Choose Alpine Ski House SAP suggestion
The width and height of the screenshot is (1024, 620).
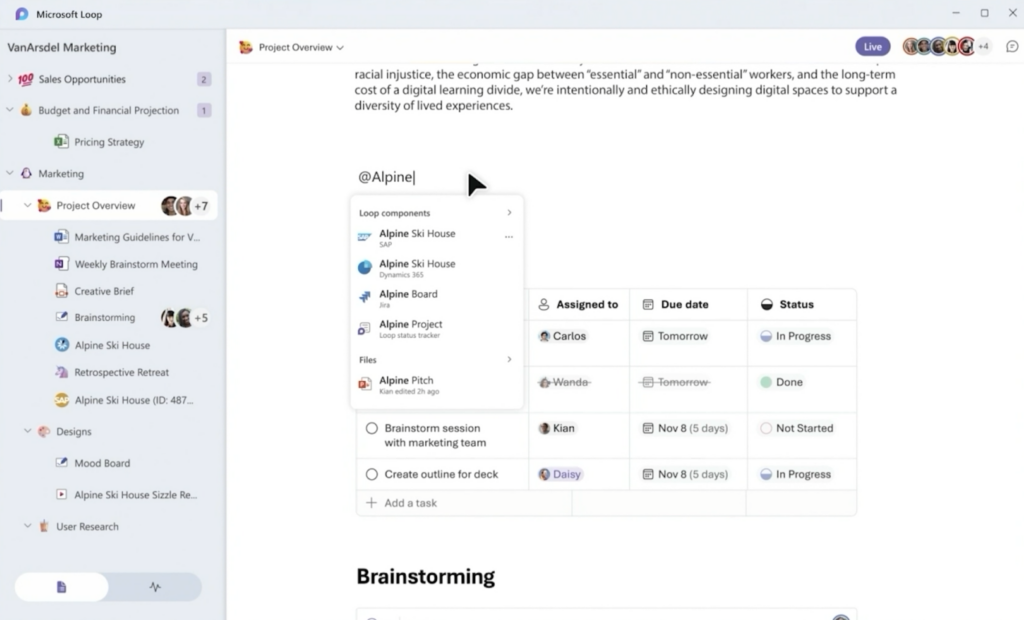pos(436,237)
